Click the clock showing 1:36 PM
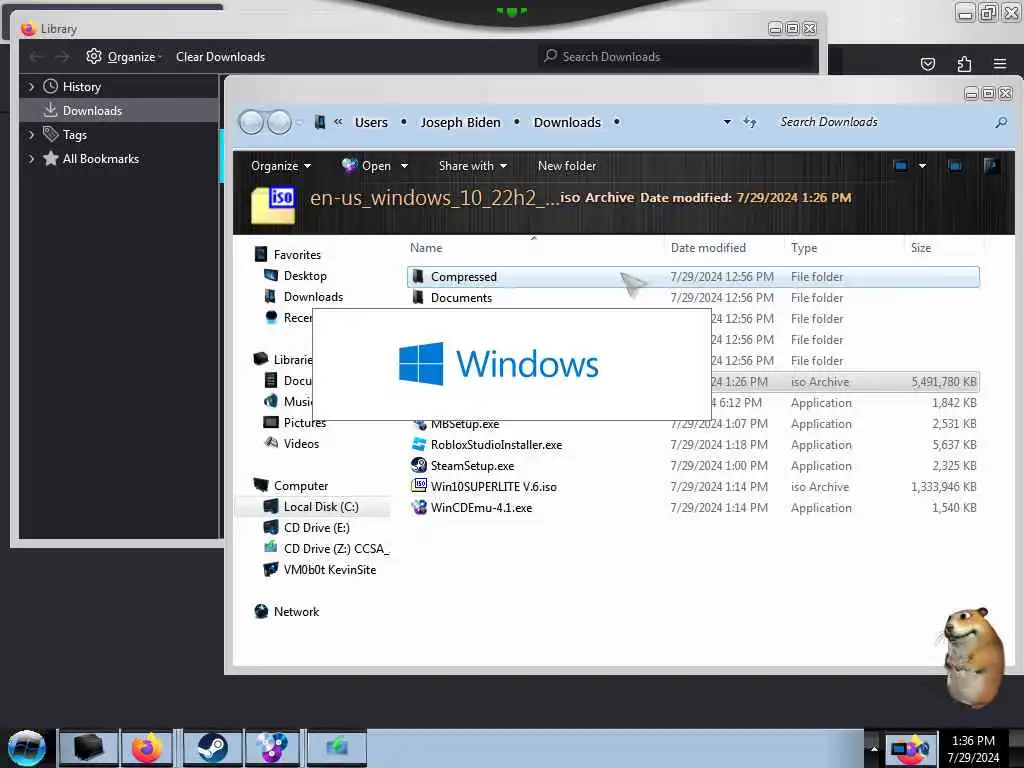The width and height of the screenshot is (1024, 768). click(973, 741)
